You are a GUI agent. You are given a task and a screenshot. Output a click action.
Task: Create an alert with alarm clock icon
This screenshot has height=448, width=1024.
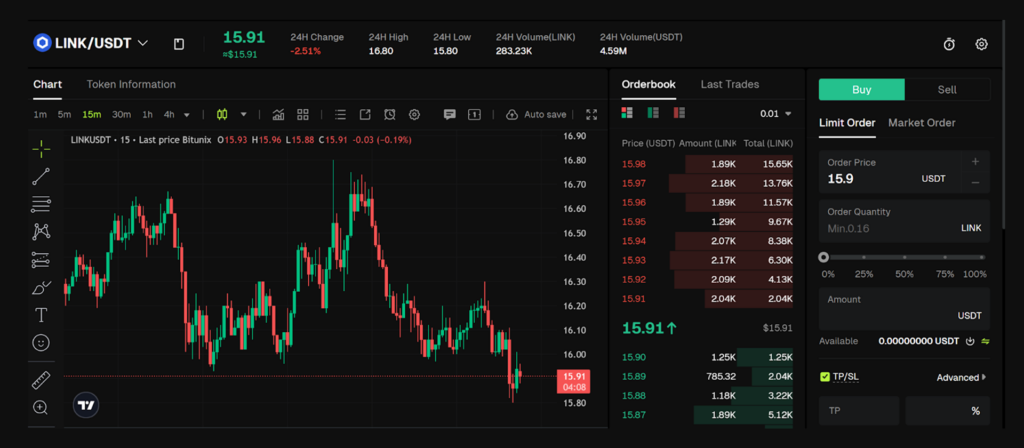(x=390, y=114)
